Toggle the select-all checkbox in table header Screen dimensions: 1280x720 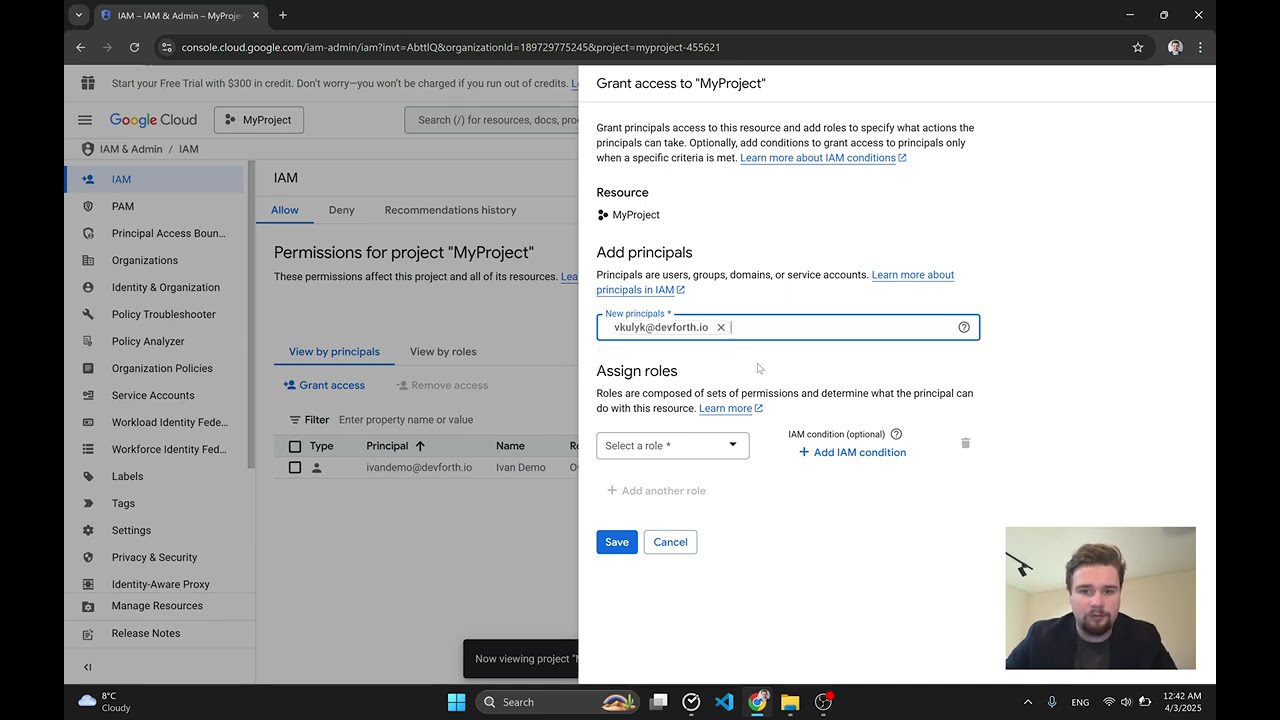(x=294, y=446)
